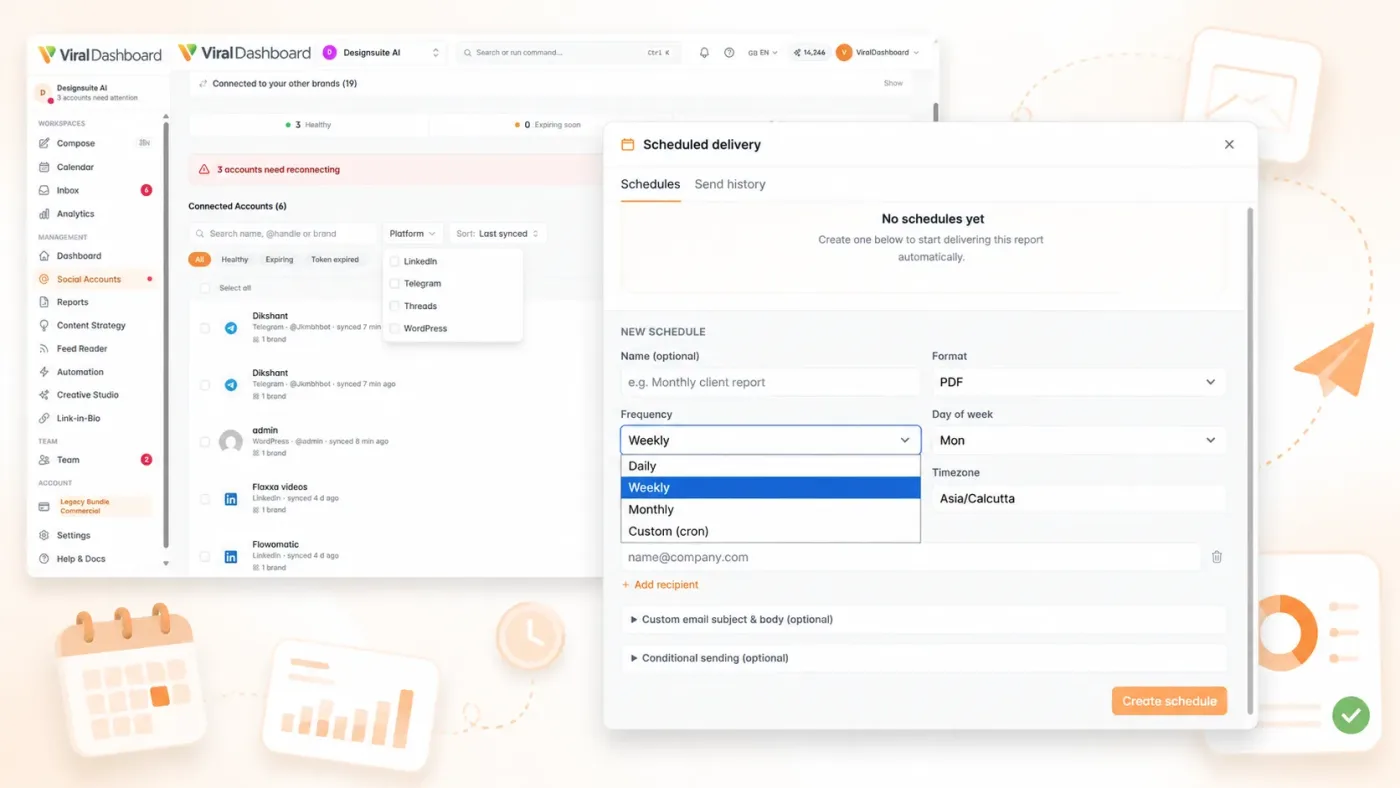
Task: Click the Calendar icon in the sidebar
Action: pos(44,167)
